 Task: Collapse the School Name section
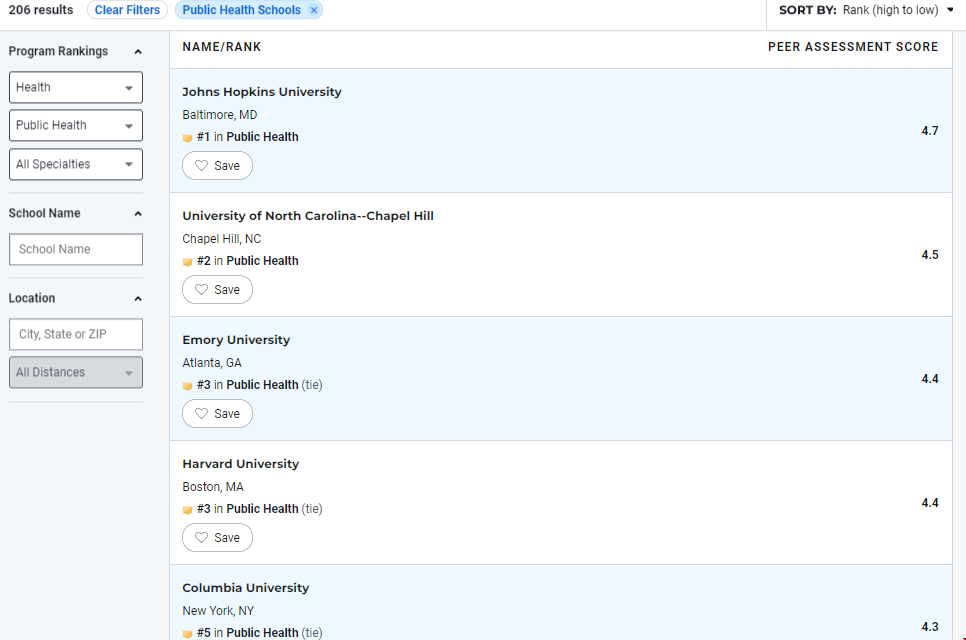coord(138,214)
